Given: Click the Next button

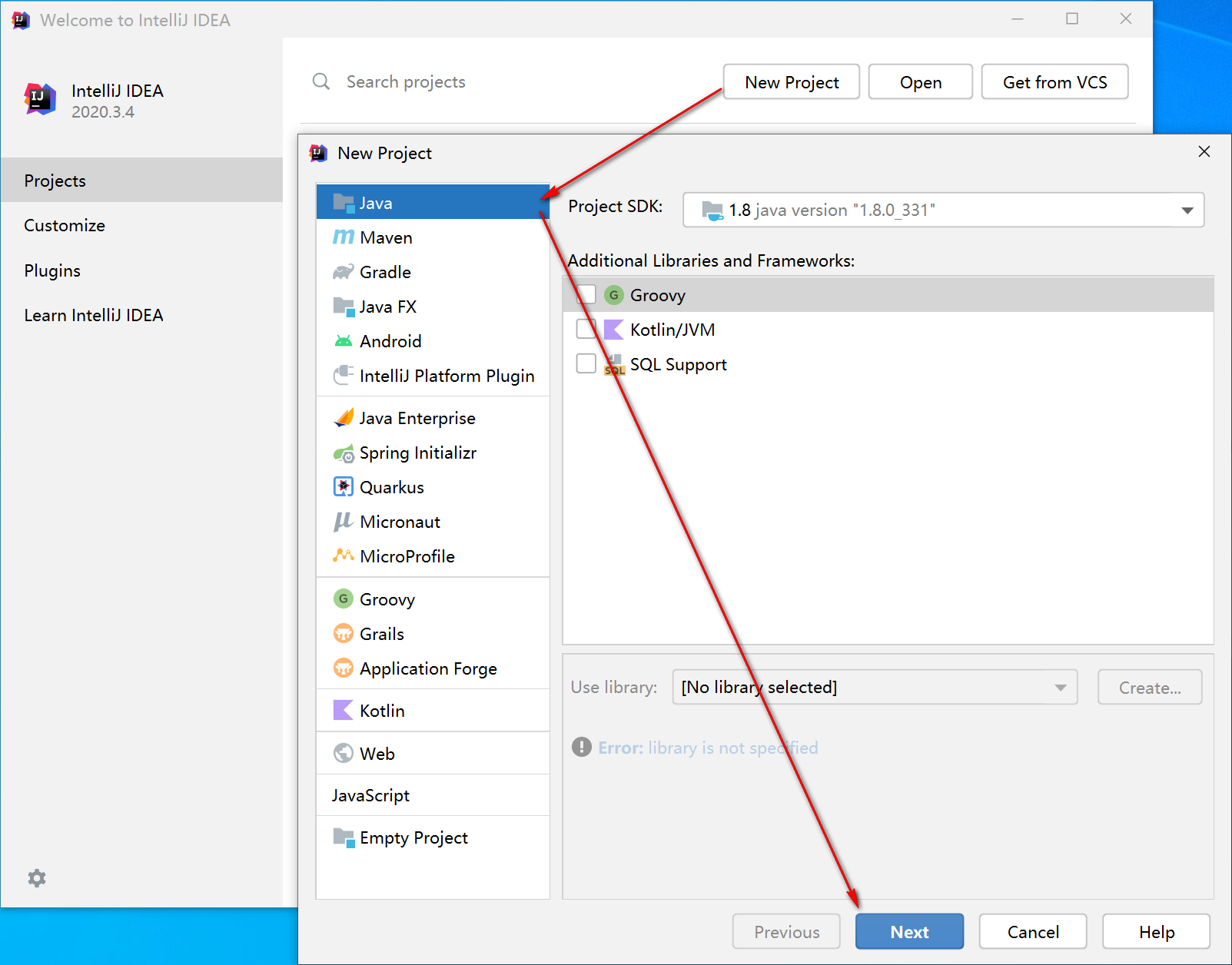Looking at the screenshot, I should coord(909,932).
